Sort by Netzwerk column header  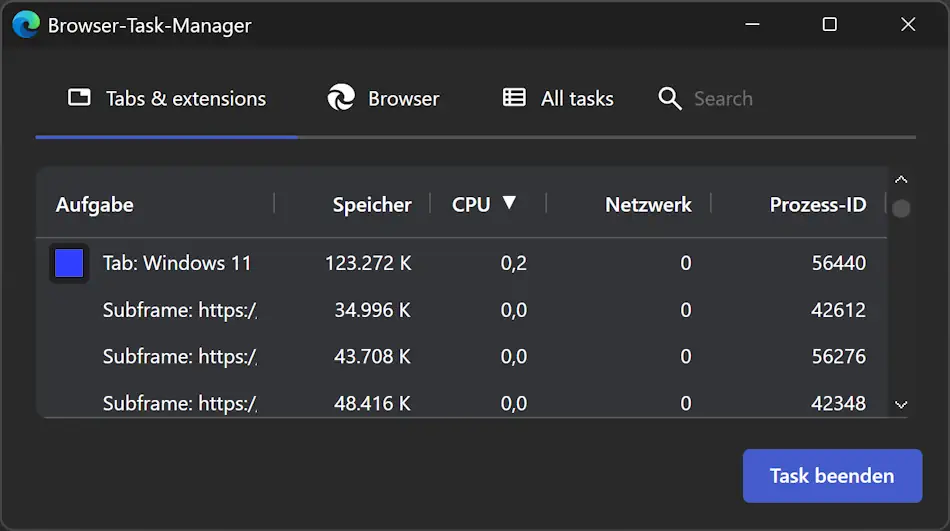point(648,205)
